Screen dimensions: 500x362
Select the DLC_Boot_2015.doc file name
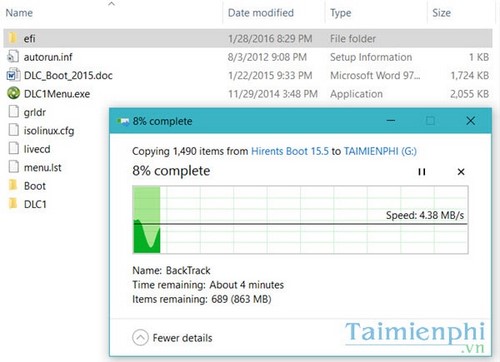(68, 76)
